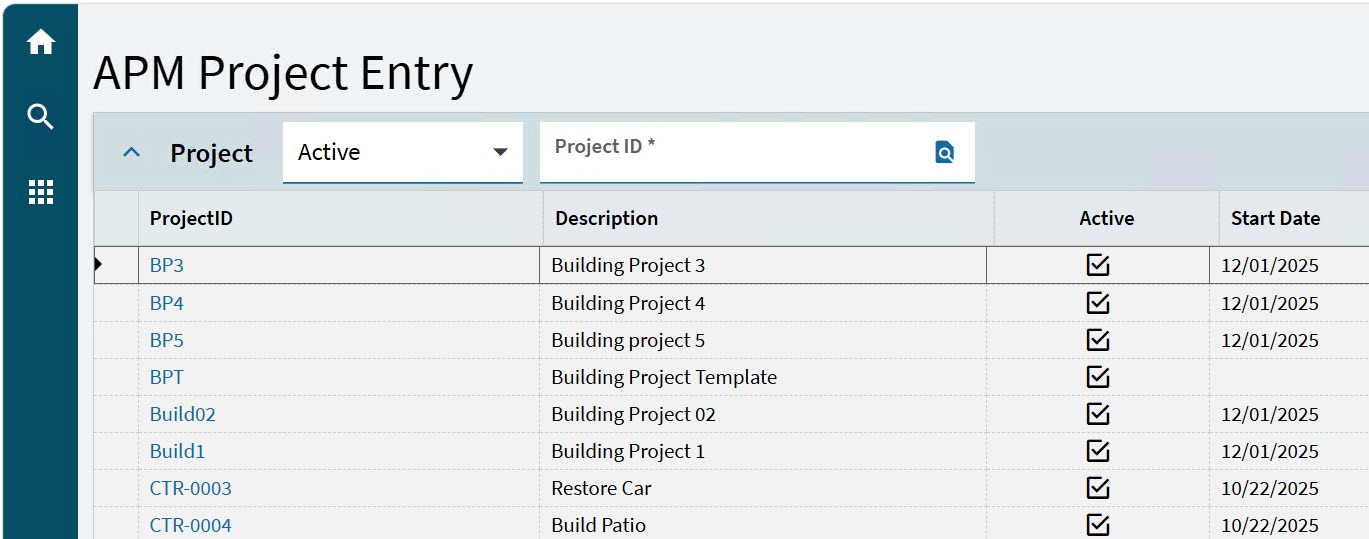Screen dimensions: 1369x539
Task: Click the BP4 start date cell
Action: 1289,302
